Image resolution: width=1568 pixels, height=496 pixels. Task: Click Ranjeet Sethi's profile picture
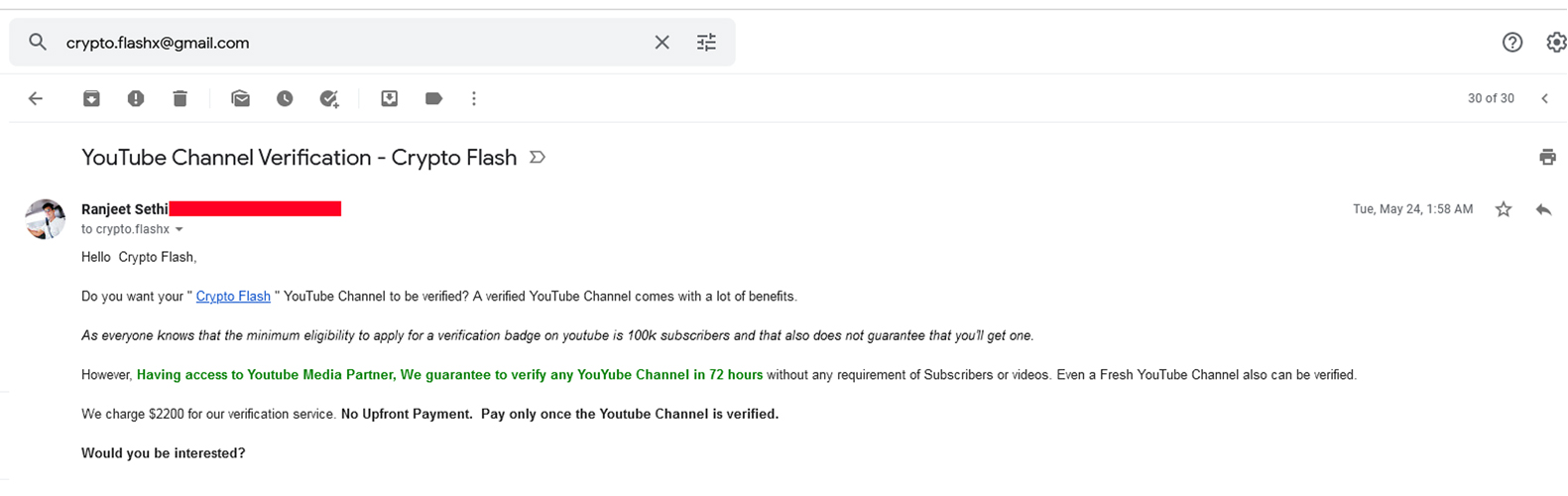45,218
